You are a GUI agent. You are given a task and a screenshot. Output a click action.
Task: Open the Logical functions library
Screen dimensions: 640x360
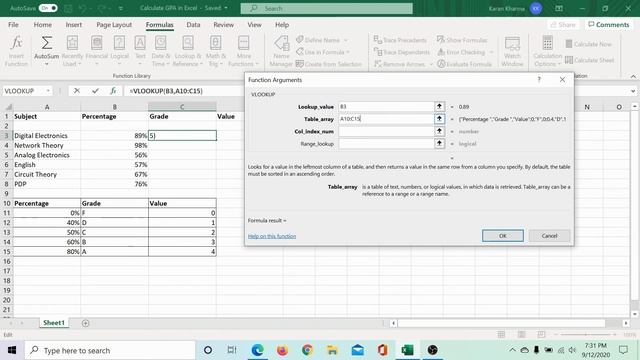119,51
